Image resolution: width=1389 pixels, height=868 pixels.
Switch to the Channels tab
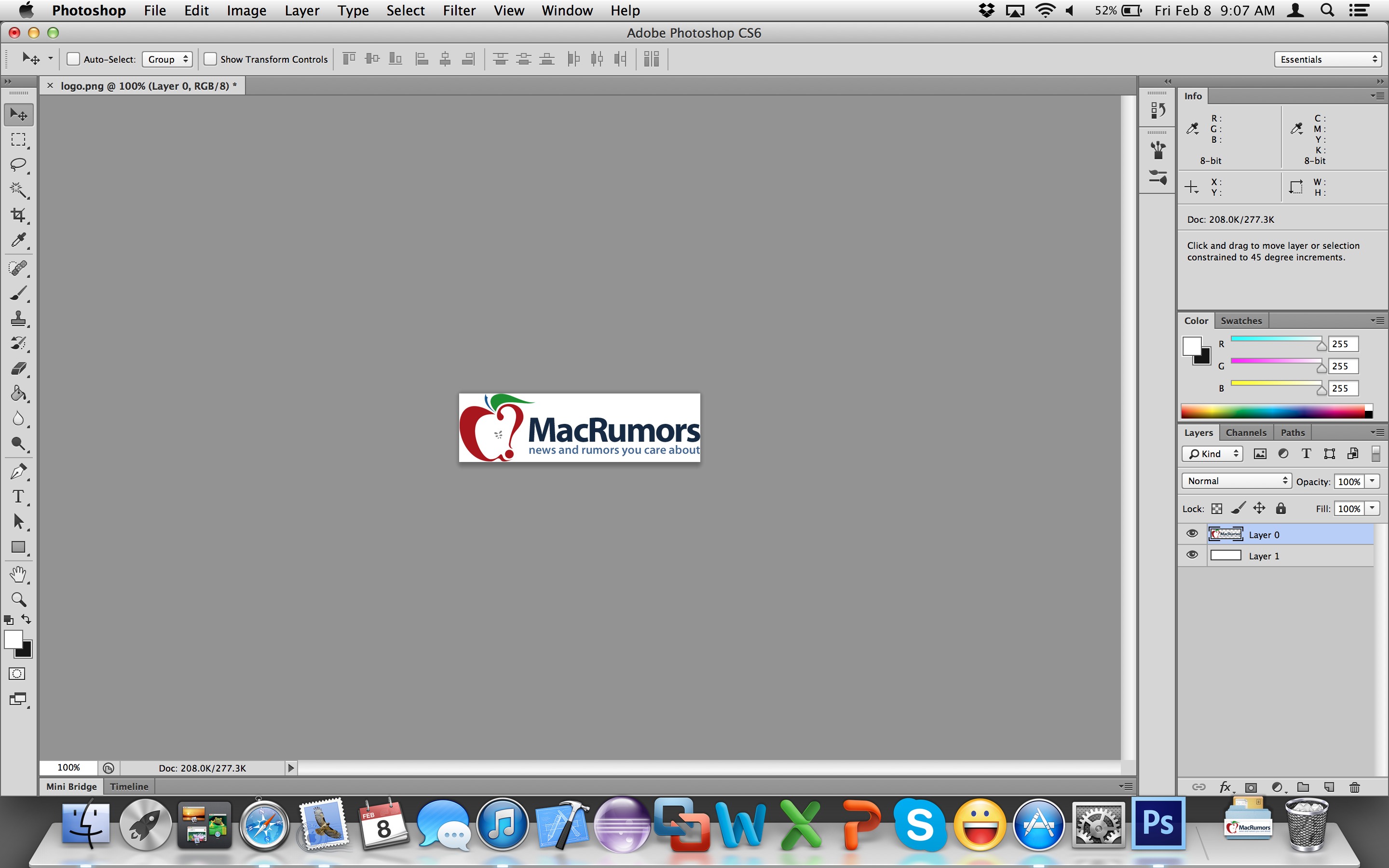pos(1245,432)
